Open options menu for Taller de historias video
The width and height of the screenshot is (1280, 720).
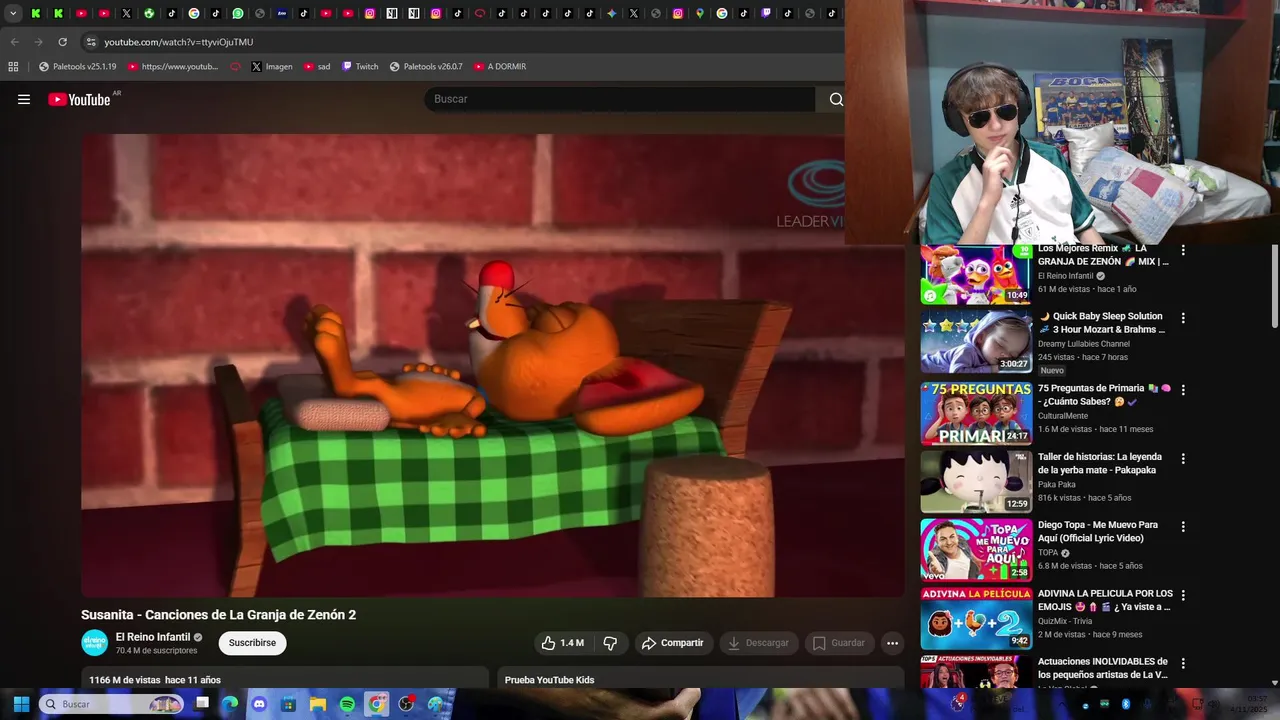[x=1183, y=458]
